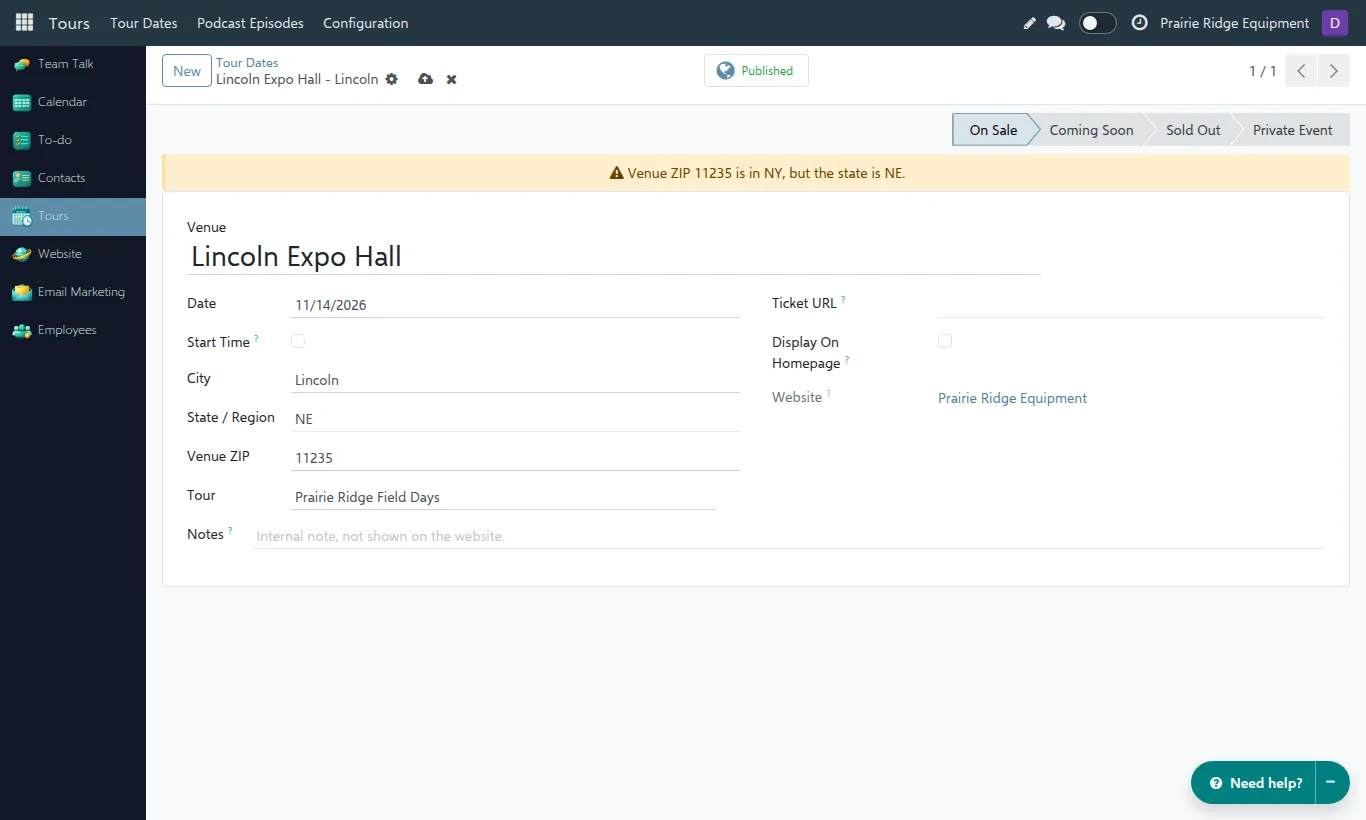The image size is (1366, 820).
Task: Click the user avatar D
Action: pyautogui.click(x=1335, y=23)
